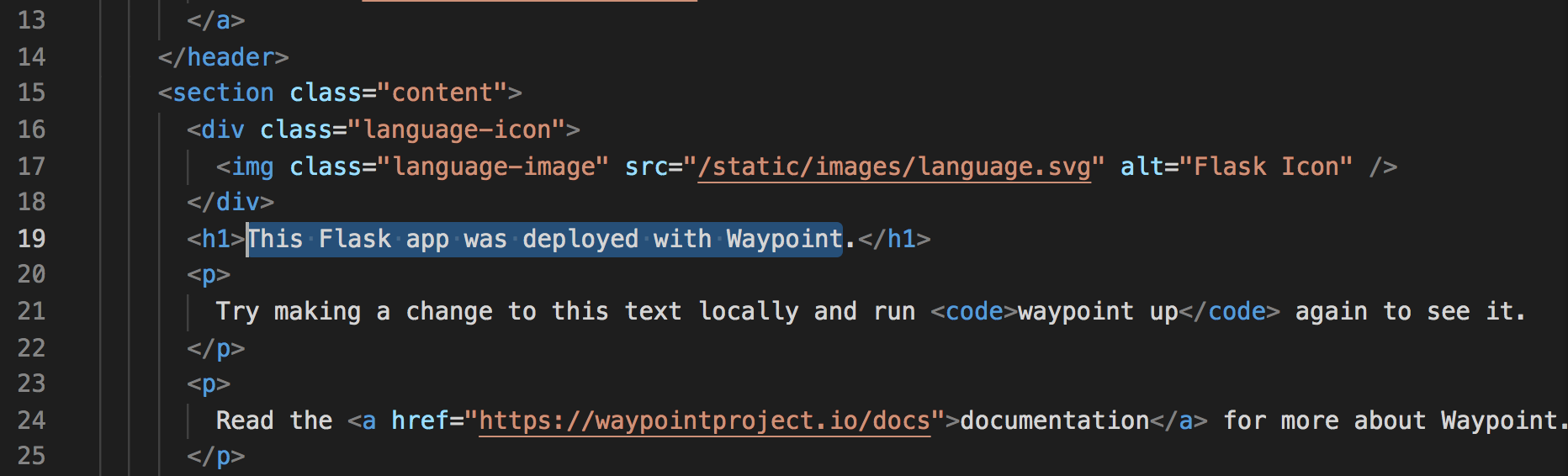Click the 'img' tag name

point(252,167)
